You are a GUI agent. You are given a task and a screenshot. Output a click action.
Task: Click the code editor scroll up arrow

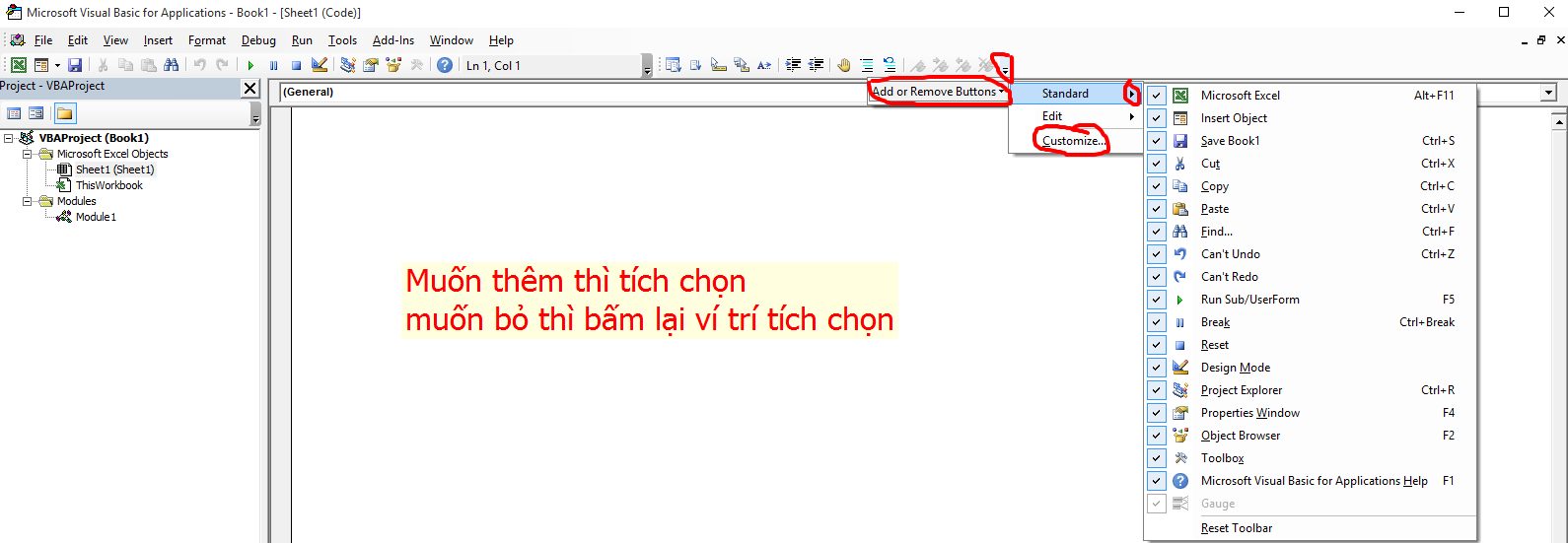tap(1559, 121)
